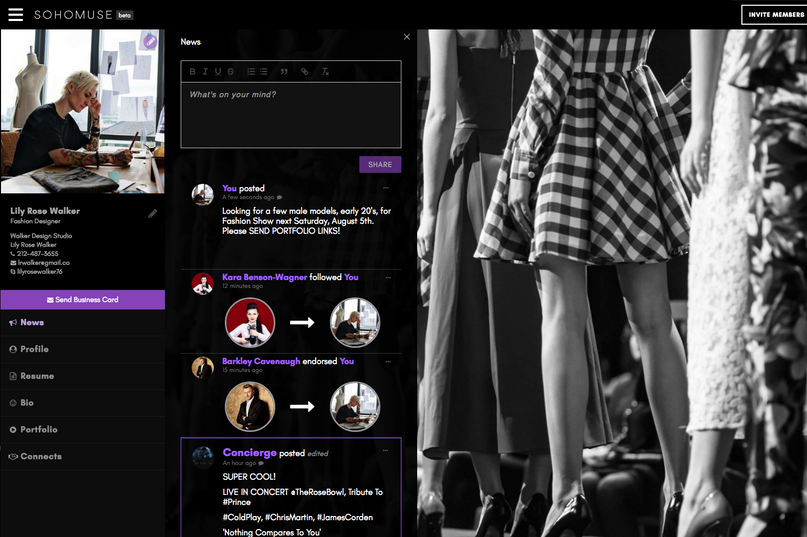807x537 pixels.
Task: Click the You link after Barkley endorsed
Action: tap(347, 361)
